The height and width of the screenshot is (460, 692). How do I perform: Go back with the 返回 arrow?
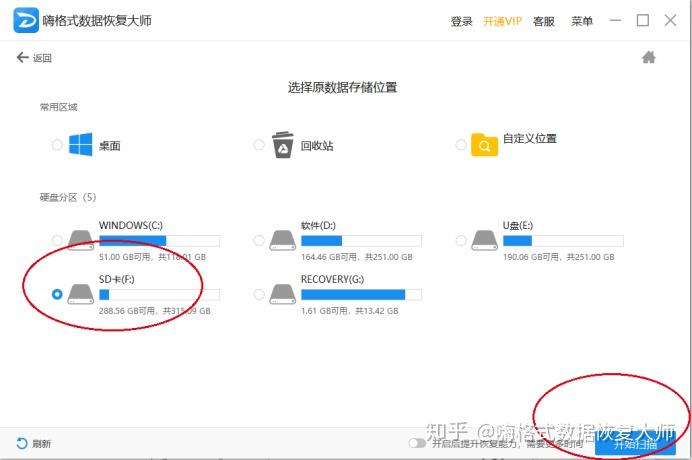(23, 57)
